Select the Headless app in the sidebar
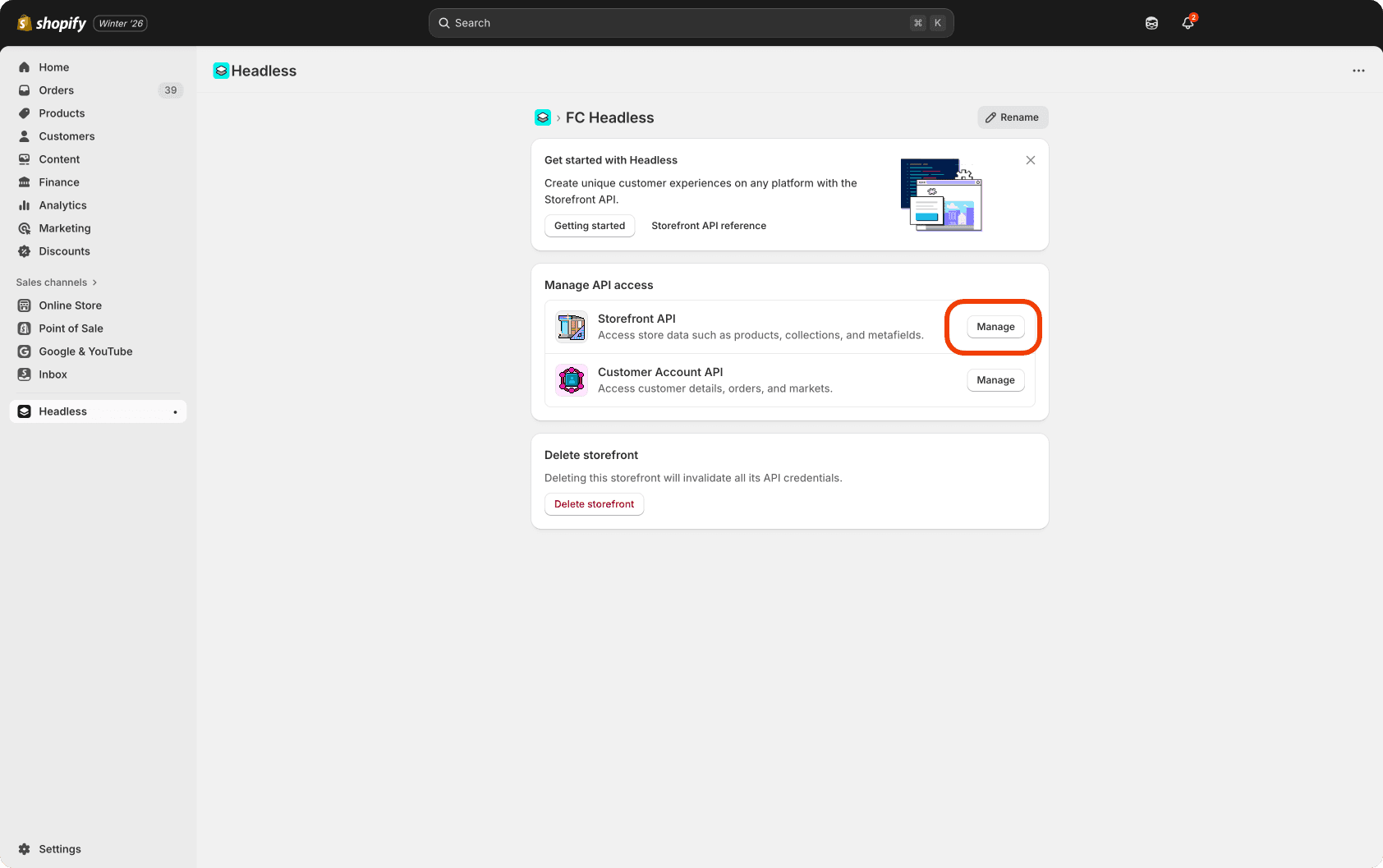This screenshot has width=1383, height=868. [x=98, y=411]
